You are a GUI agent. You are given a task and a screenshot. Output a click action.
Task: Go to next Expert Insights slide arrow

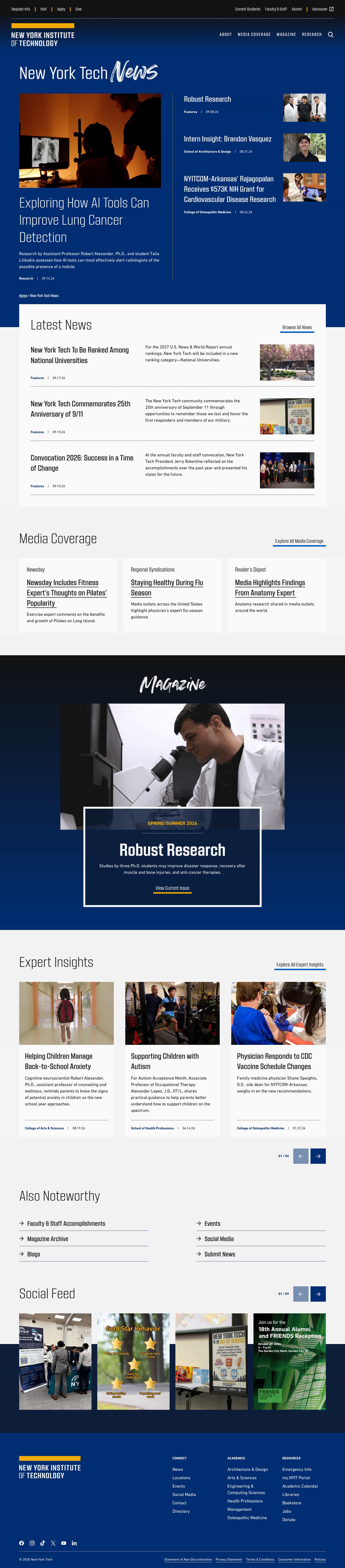click(x=318, y=1156)
